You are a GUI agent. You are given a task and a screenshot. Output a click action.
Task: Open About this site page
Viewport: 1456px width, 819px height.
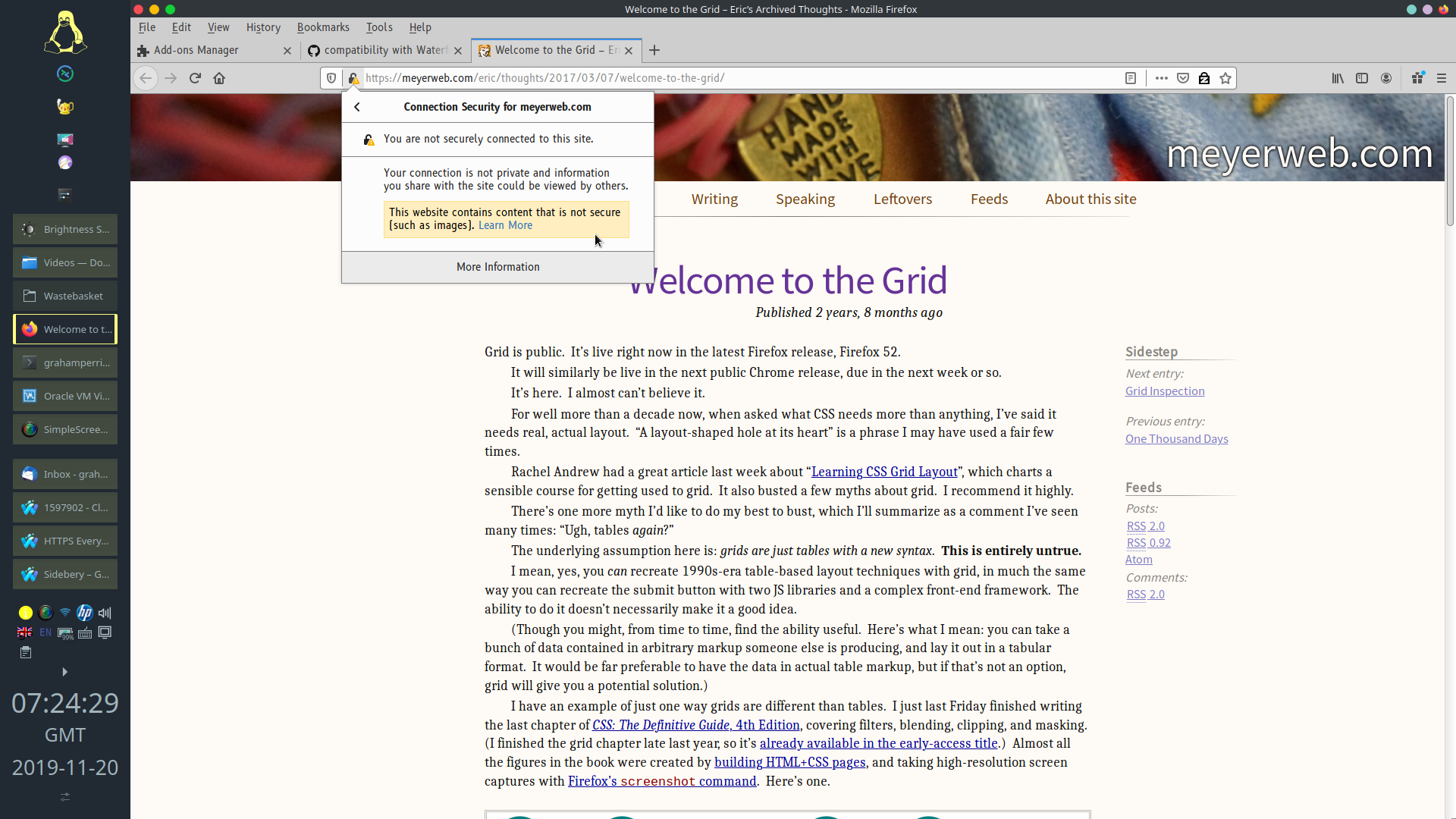[x=1090, y=199]
